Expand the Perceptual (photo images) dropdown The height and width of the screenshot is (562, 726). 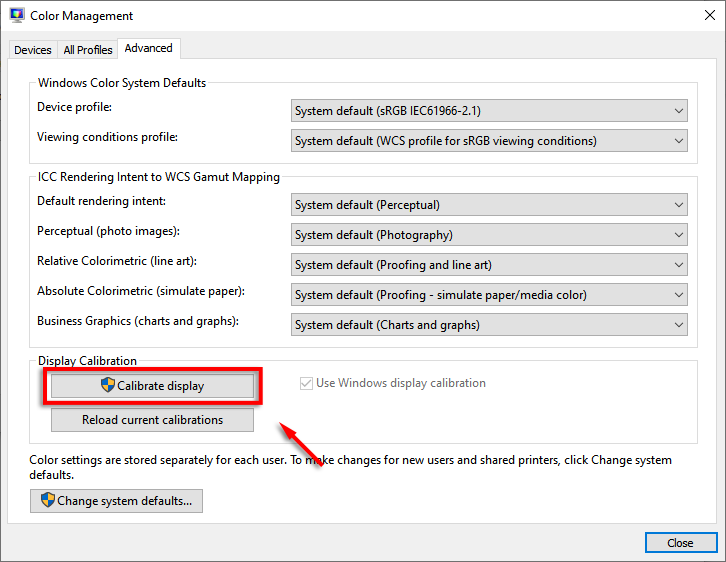[489, 235]
